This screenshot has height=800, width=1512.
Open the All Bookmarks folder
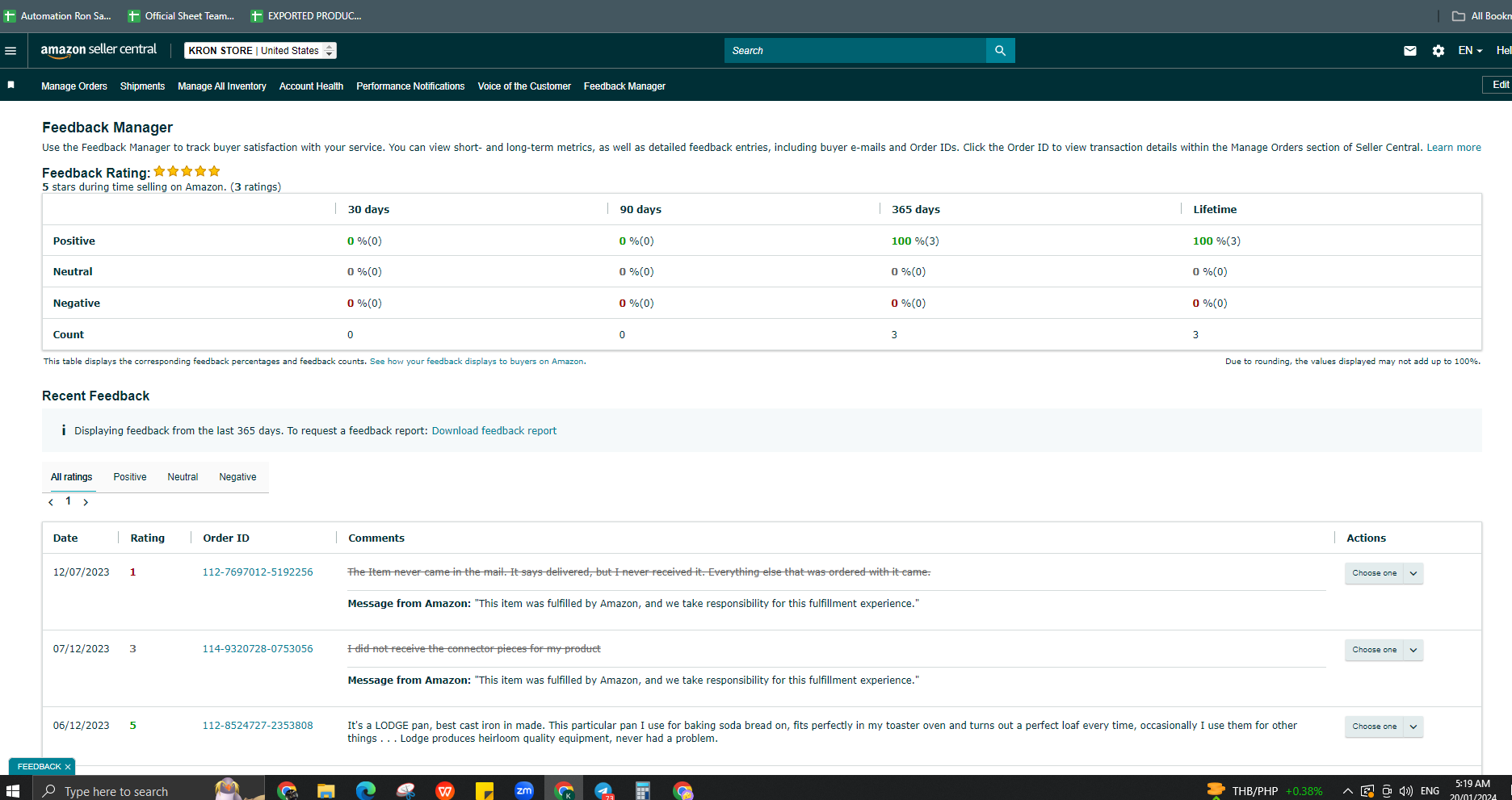[x=1482, y=16]
